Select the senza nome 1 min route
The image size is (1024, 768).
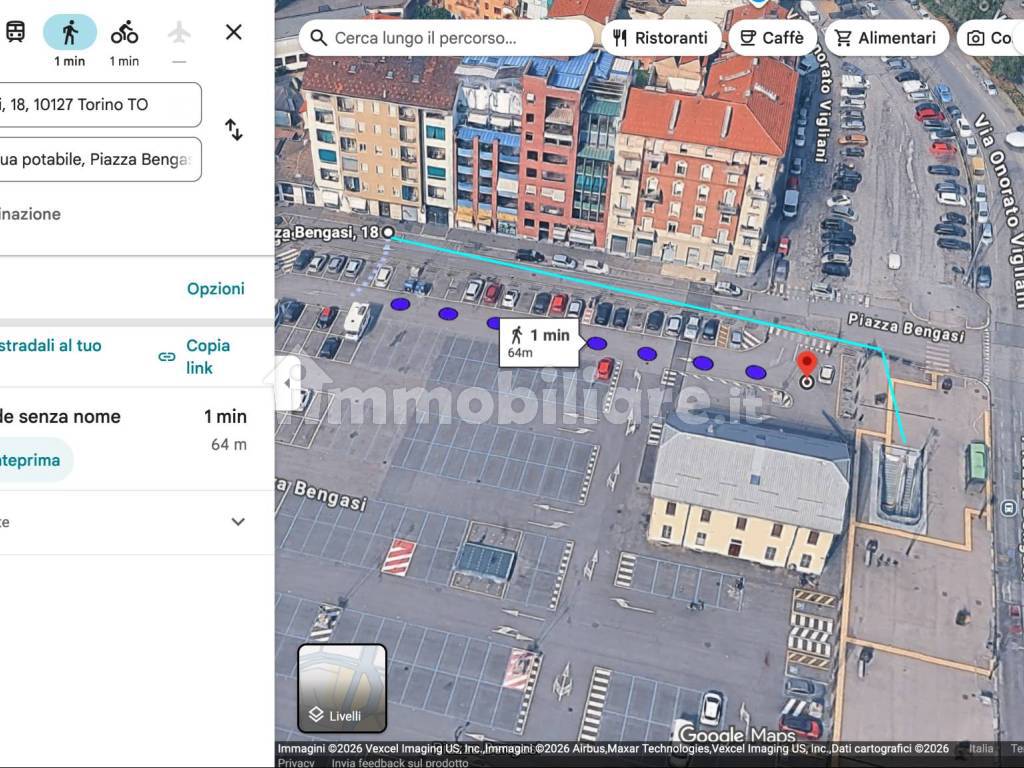coord(136,438)
